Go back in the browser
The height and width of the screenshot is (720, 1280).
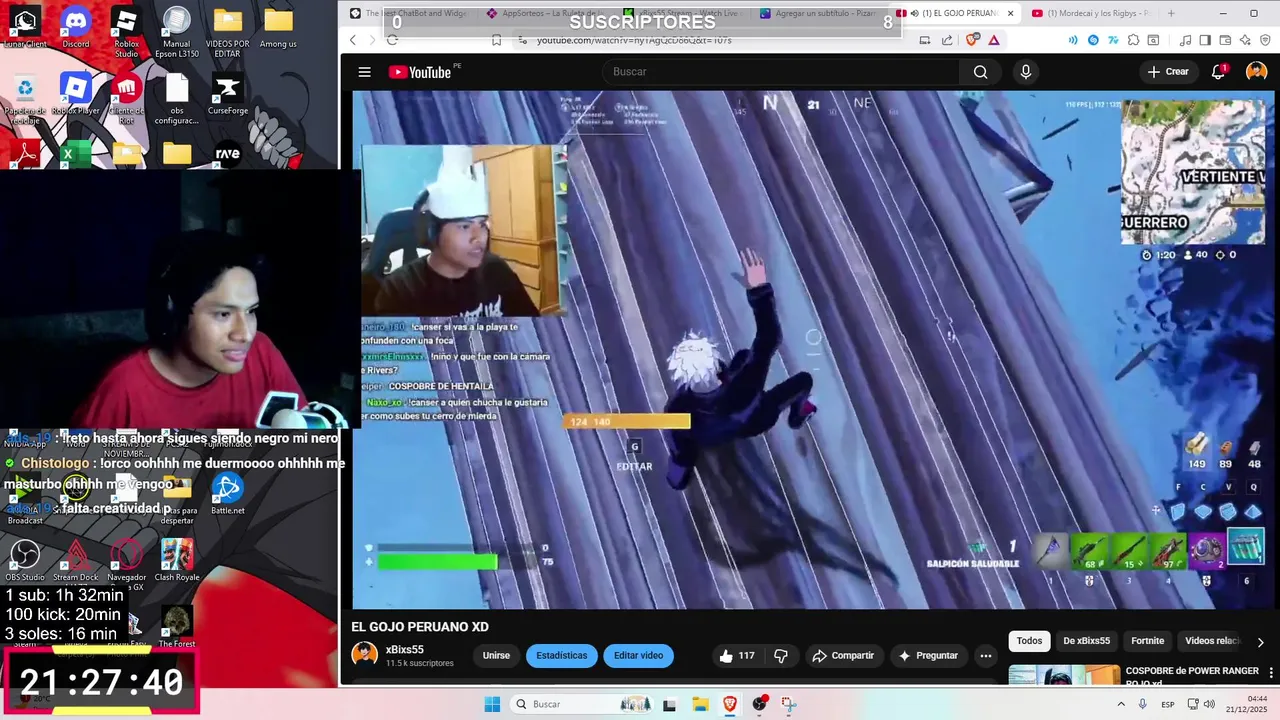click(353, 40)
